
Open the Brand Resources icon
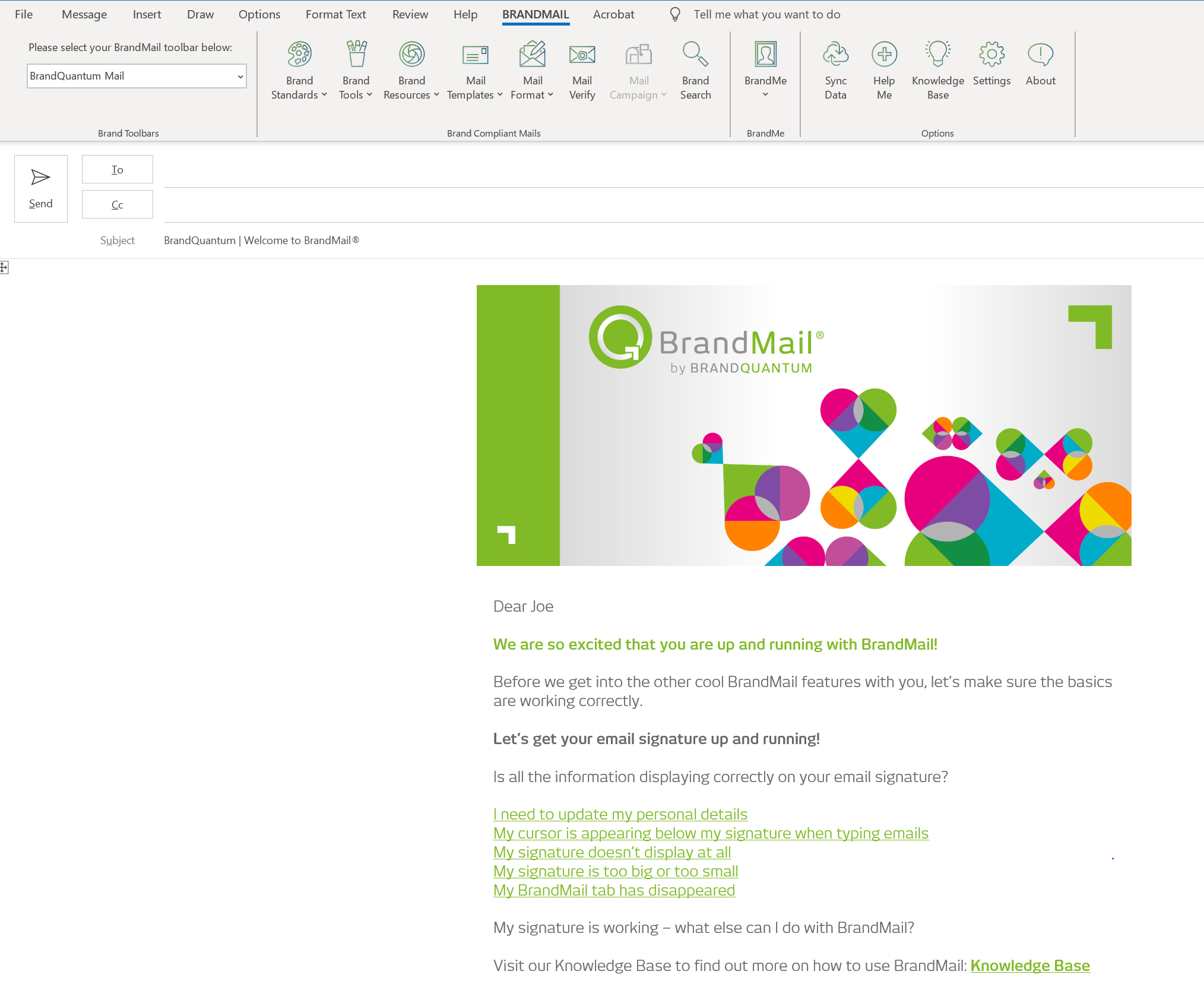[x=411, y=55]
